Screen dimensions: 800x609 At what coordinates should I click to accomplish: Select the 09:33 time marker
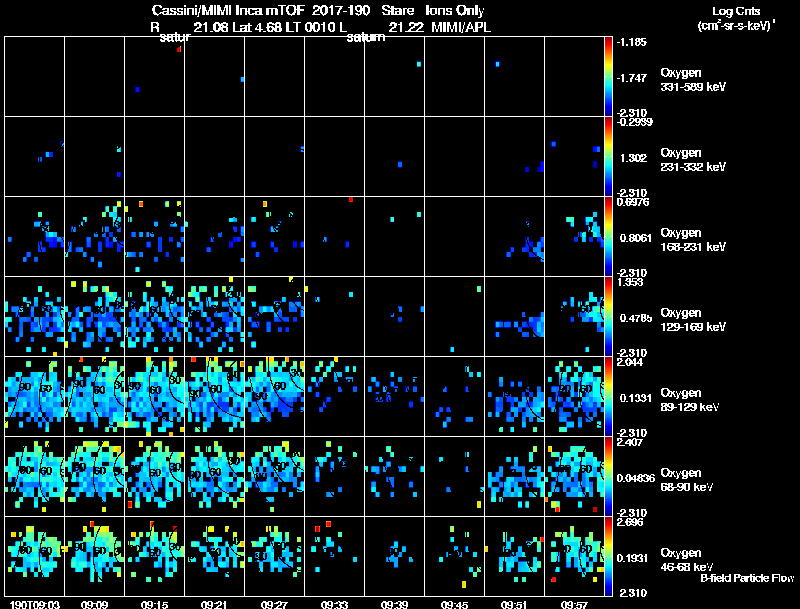[334, 604]
